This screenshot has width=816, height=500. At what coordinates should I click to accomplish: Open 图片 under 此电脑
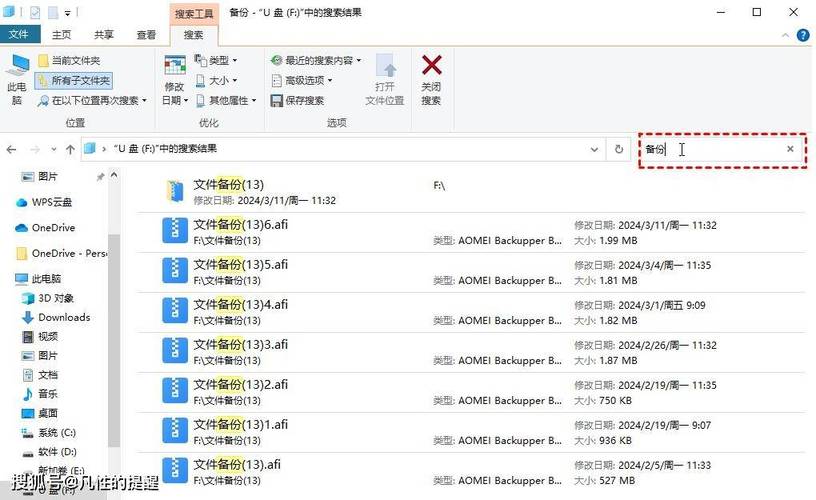coord(40,356)
